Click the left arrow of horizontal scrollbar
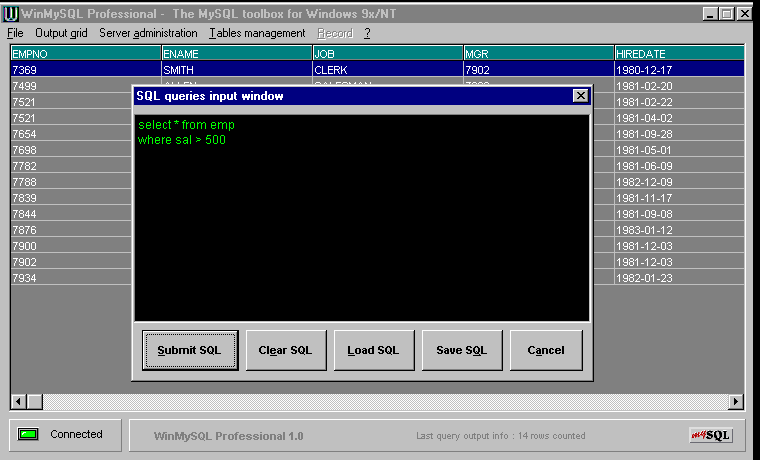Viewport: 760px width, 460px height. (19, 402)
